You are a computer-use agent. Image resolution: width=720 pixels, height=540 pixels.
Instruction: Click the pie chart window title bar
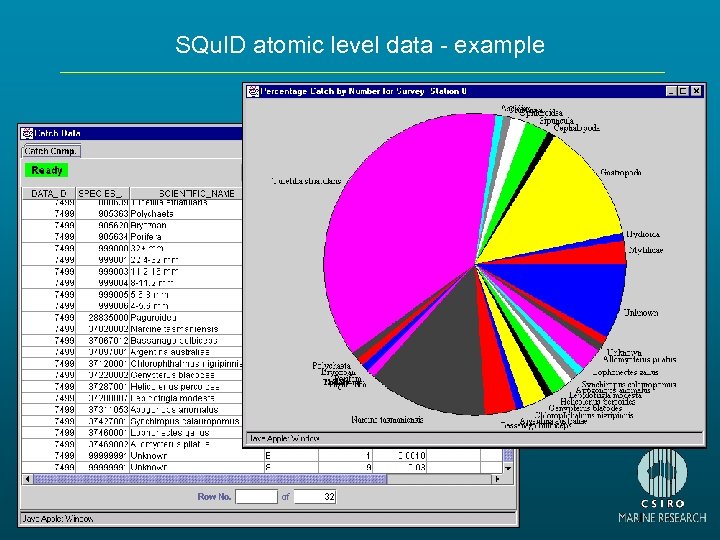(474, 91)
